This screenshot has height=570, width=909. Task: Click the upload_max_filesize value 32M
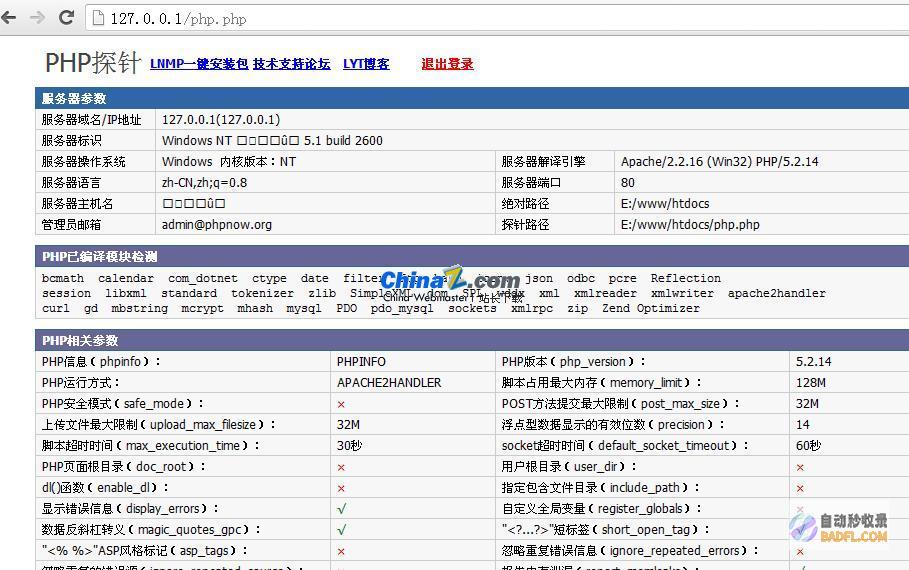coord(348,424)
